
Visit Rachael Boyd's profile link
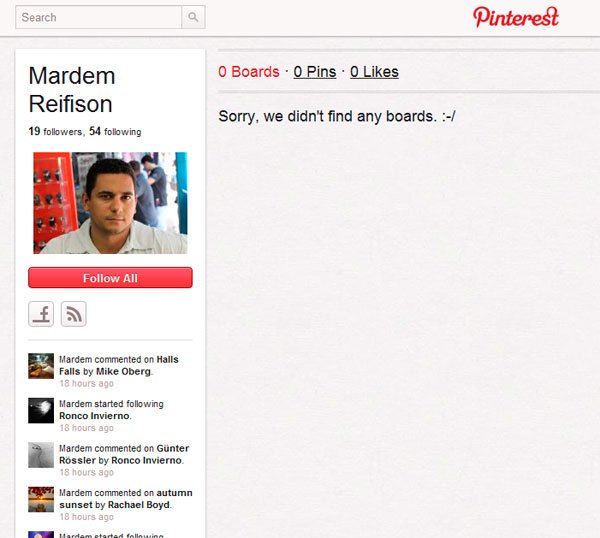[x=139, y=505]
